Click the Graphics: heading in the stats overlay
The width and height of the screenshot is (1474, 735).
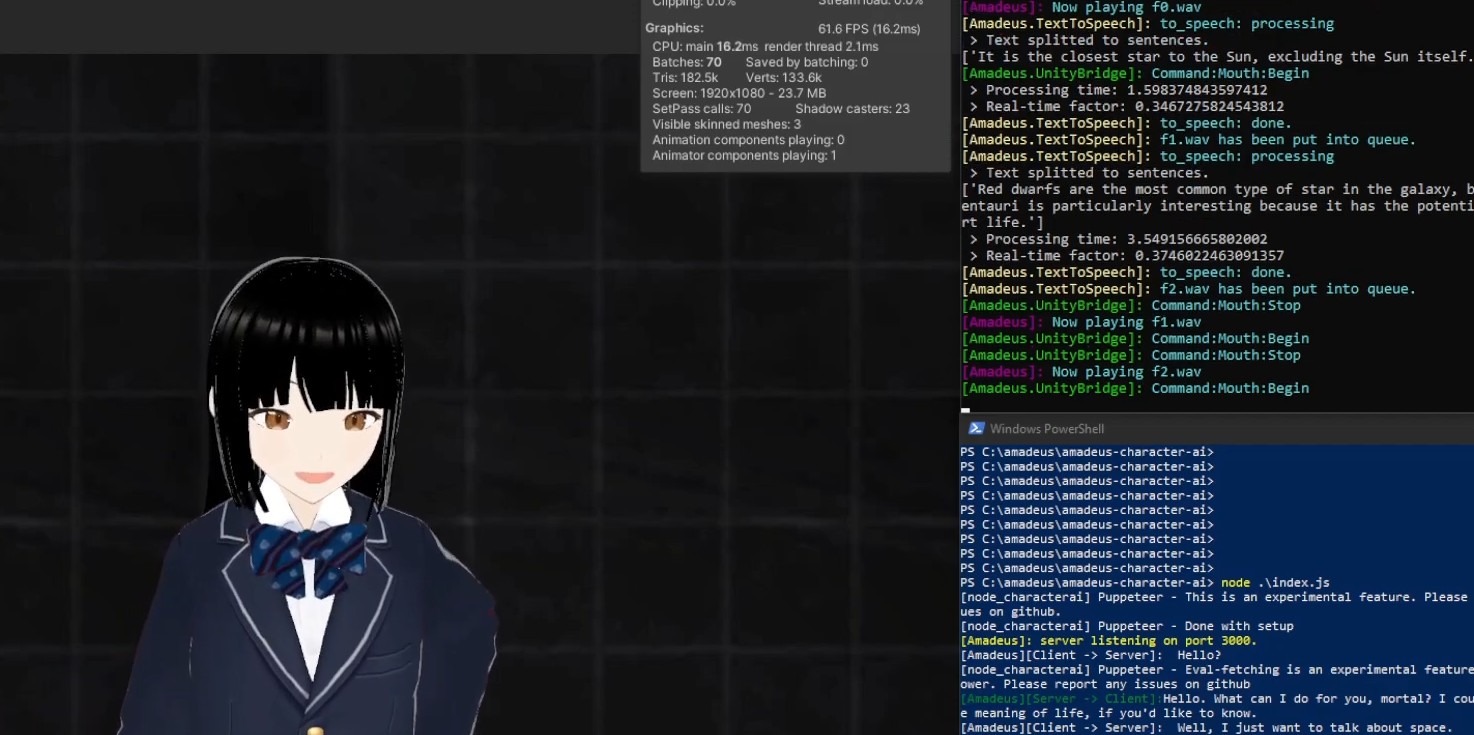(x=674, y=28)
